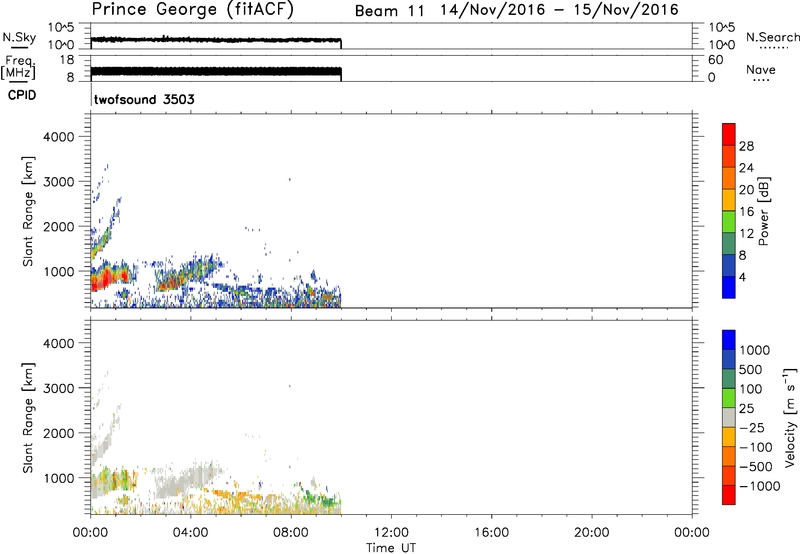Click the '60' tick on the Nave axis

[715, 60]
